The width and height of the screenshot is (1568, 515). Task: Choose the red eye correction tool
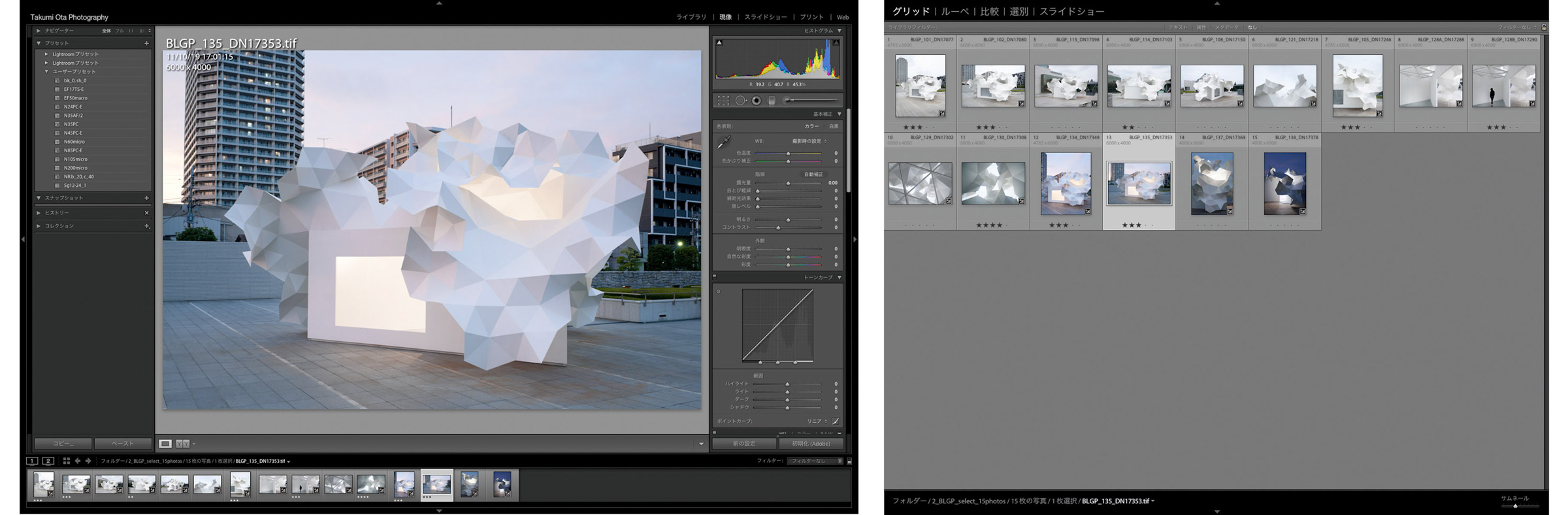tap(757, 101)
